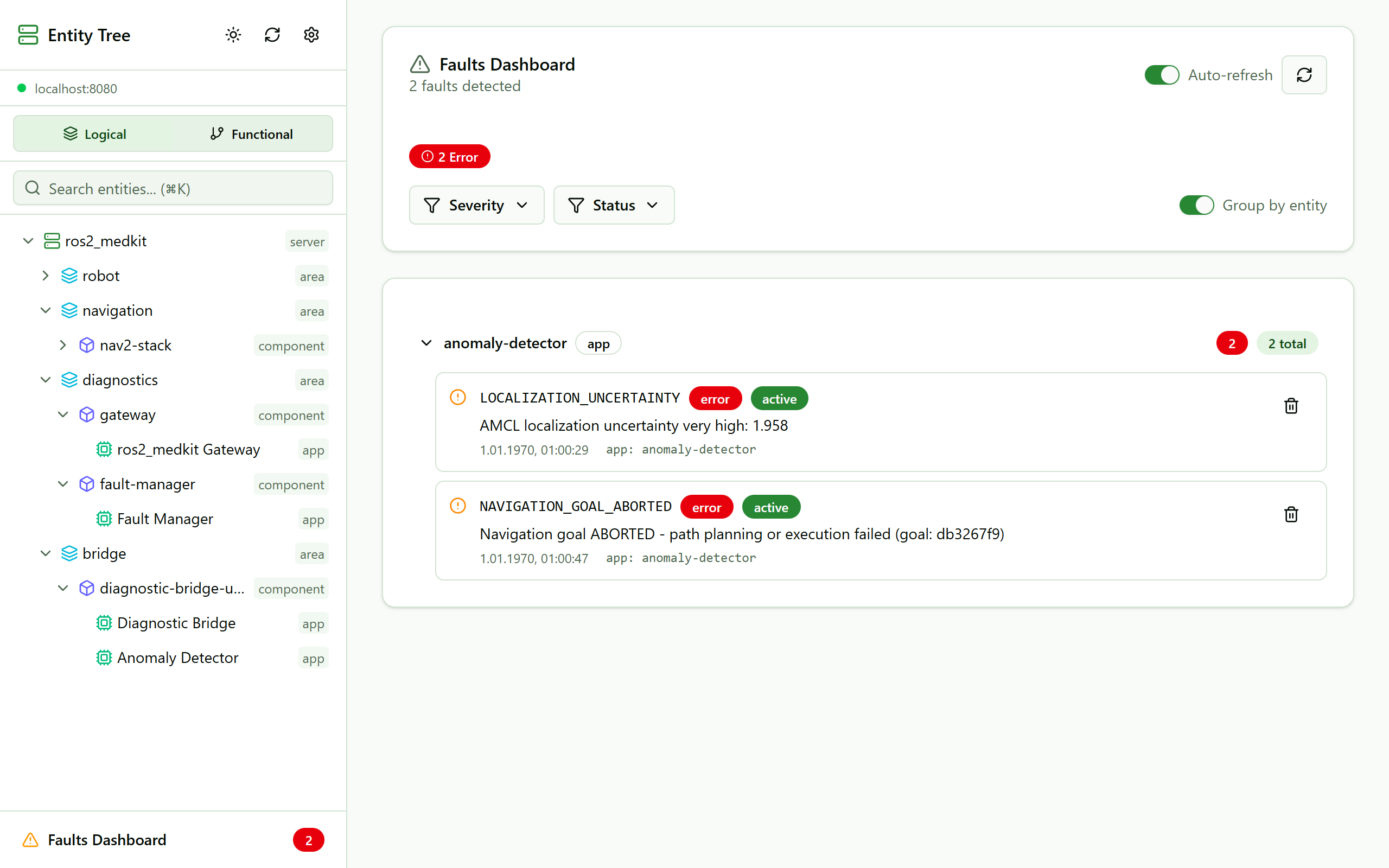
Task: Open the Severity filter dropdown
Action: (x=476, y=205)
